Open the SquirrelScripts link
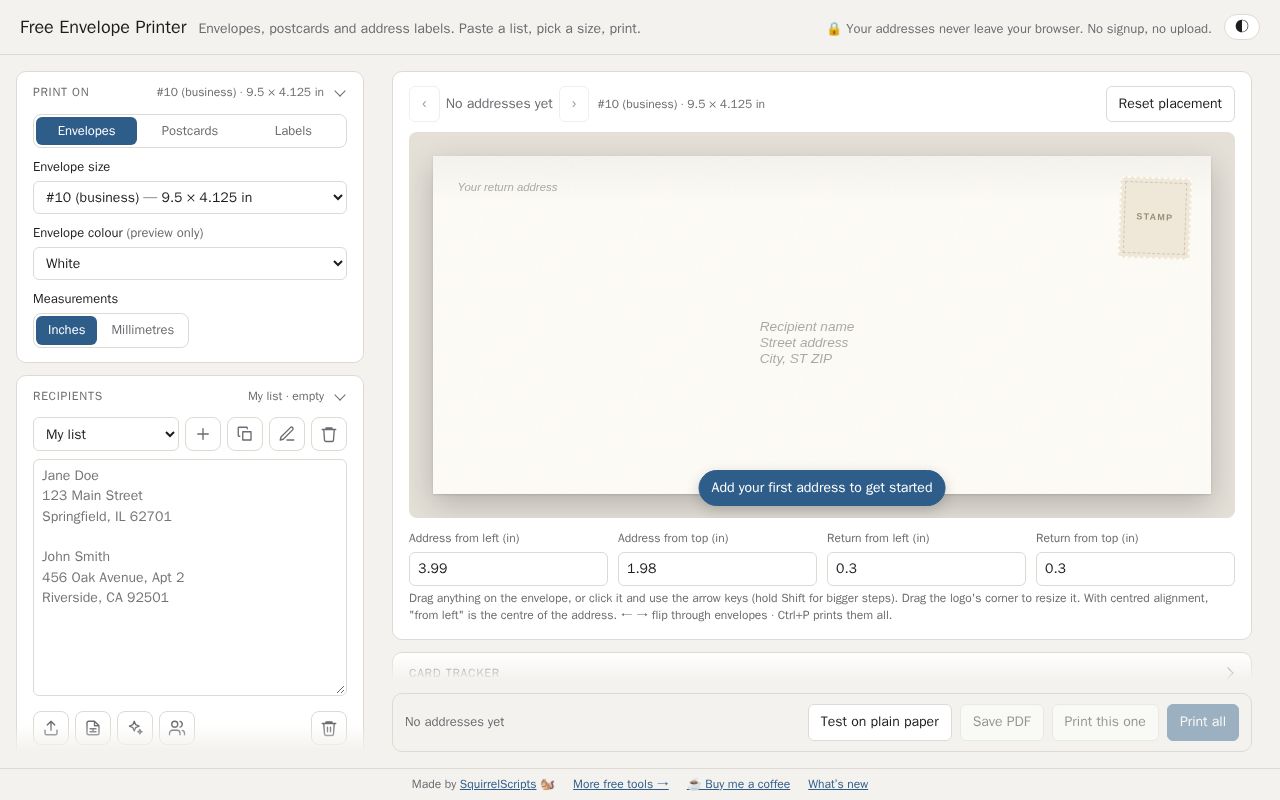This screenshot has height=800, width=1280. tap(498, 784)
